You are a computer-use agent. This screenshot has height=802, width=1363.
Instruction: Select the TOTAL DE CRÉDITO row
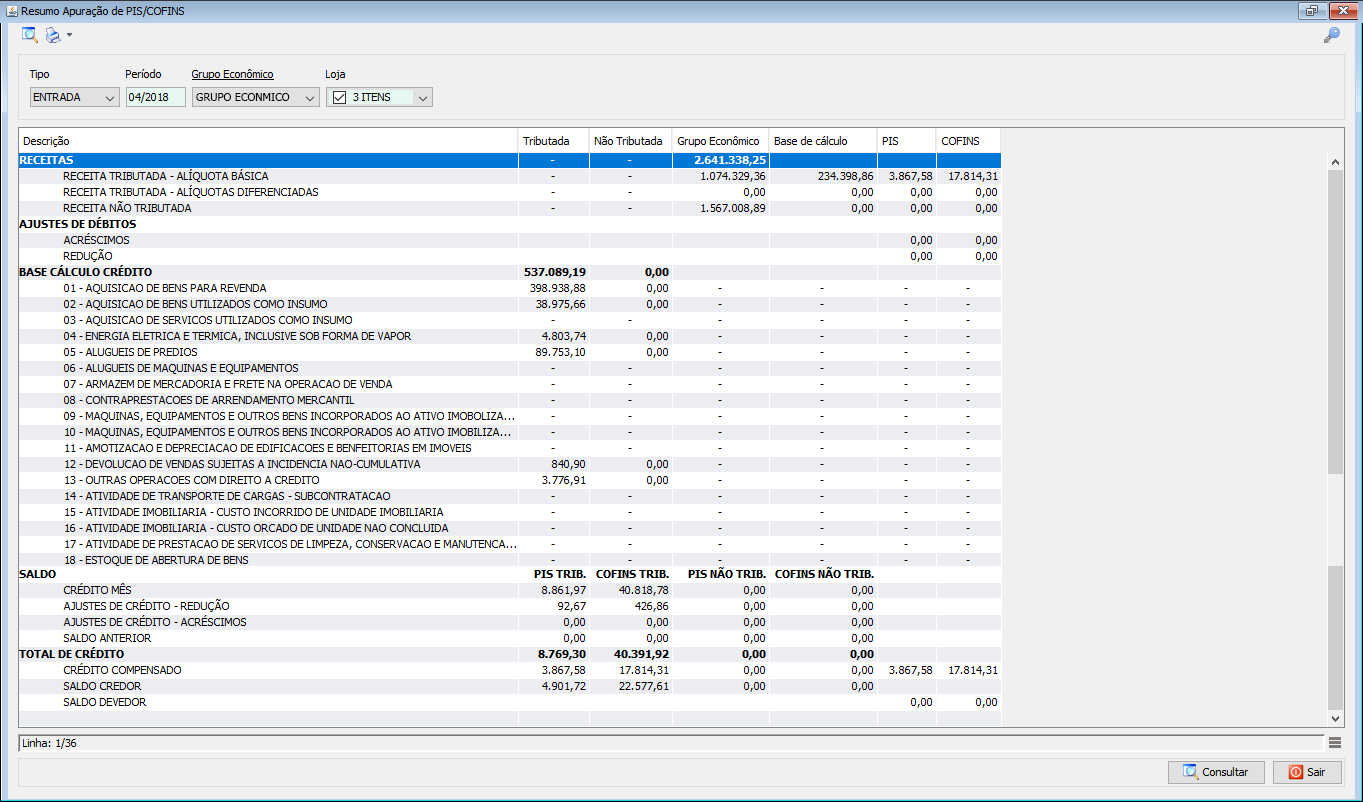pos(510,654)
